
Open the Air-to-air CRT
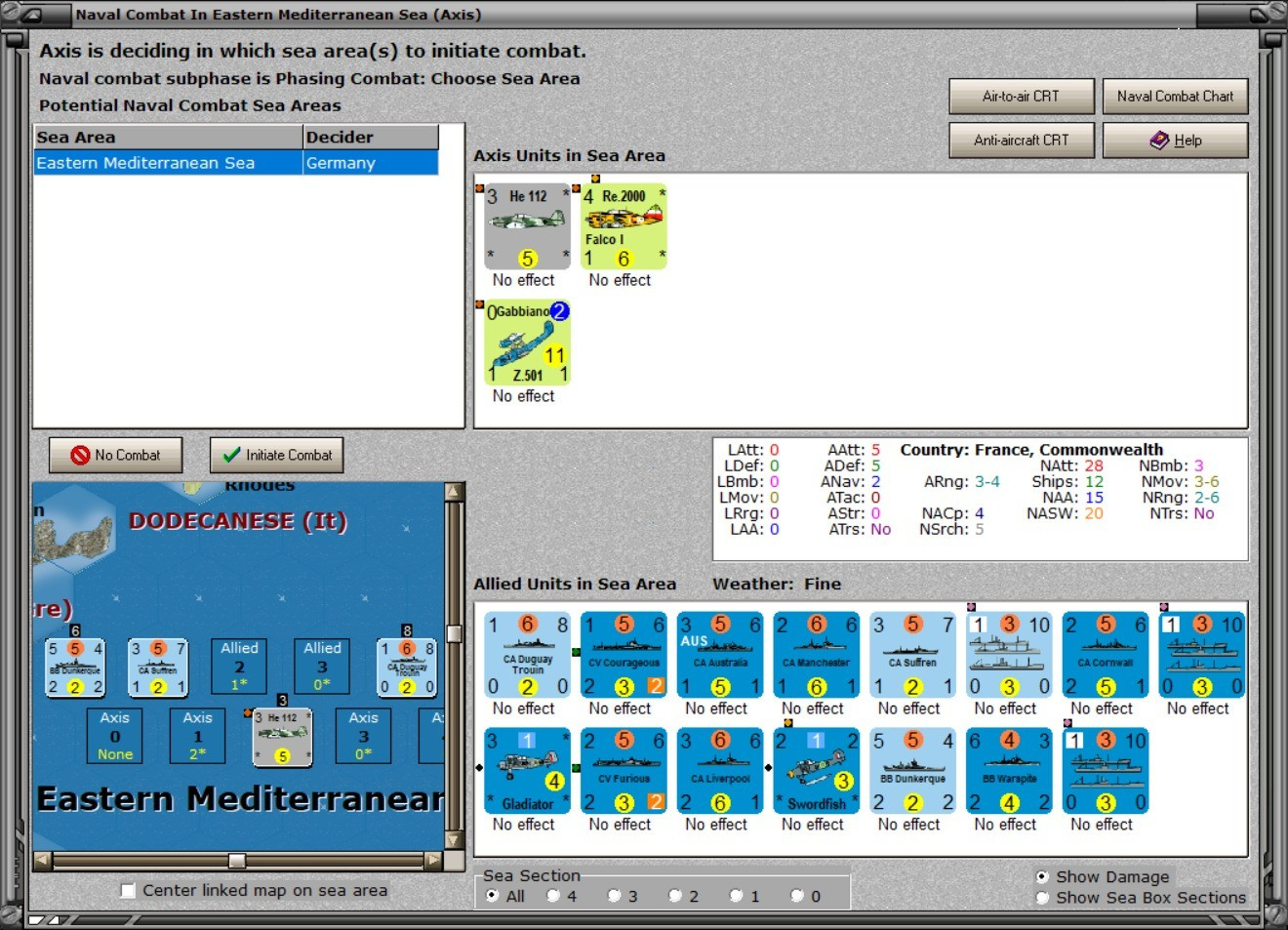click(1021, 96)
